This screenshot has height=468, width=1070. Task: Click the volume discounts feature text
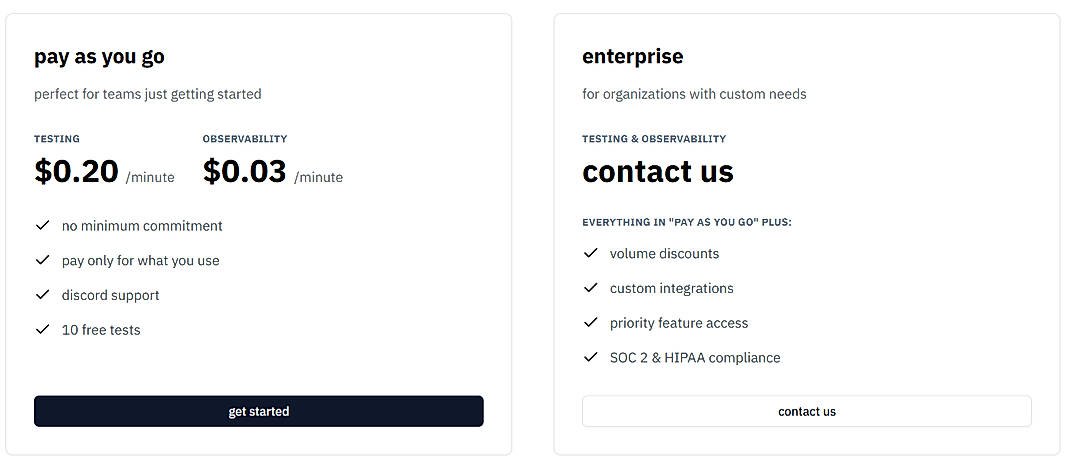(x=664, y=254)
